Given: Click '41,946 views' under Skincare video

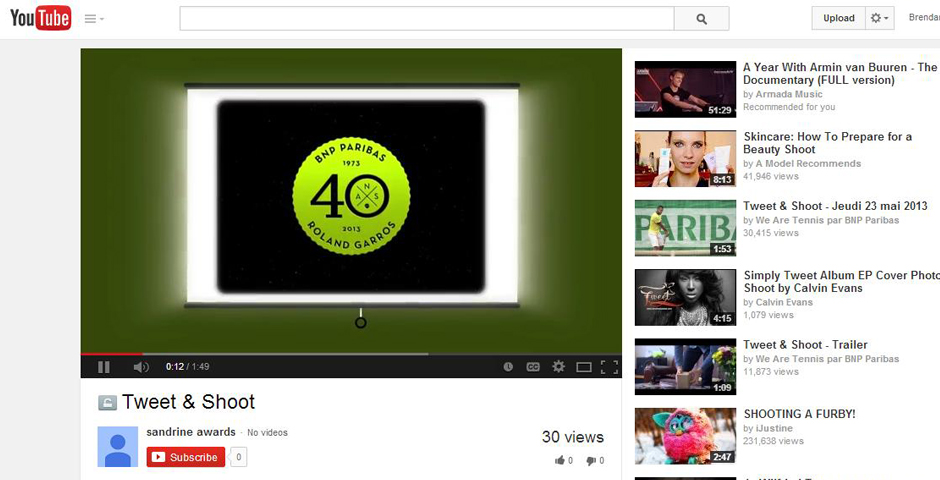Looking at the screenshot, I should click(771, 176).
